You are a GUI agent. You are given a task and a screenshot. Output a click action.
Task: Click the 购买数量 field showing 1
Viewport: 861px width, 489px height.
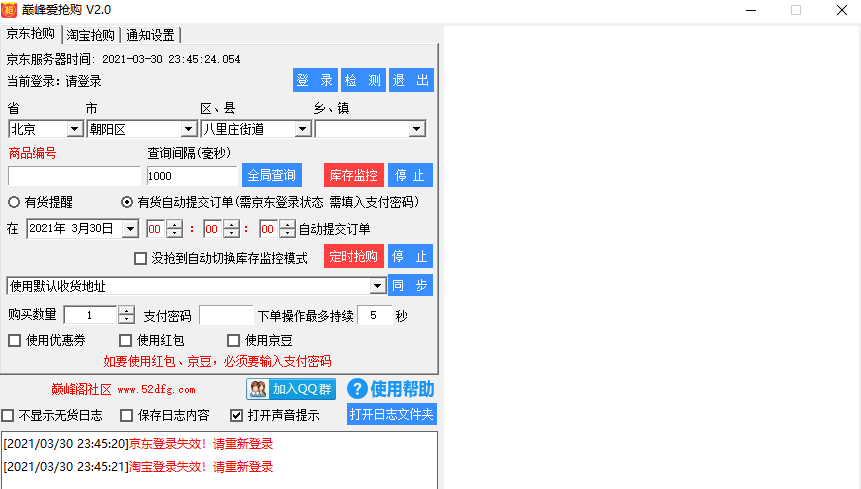coord(91,315)
